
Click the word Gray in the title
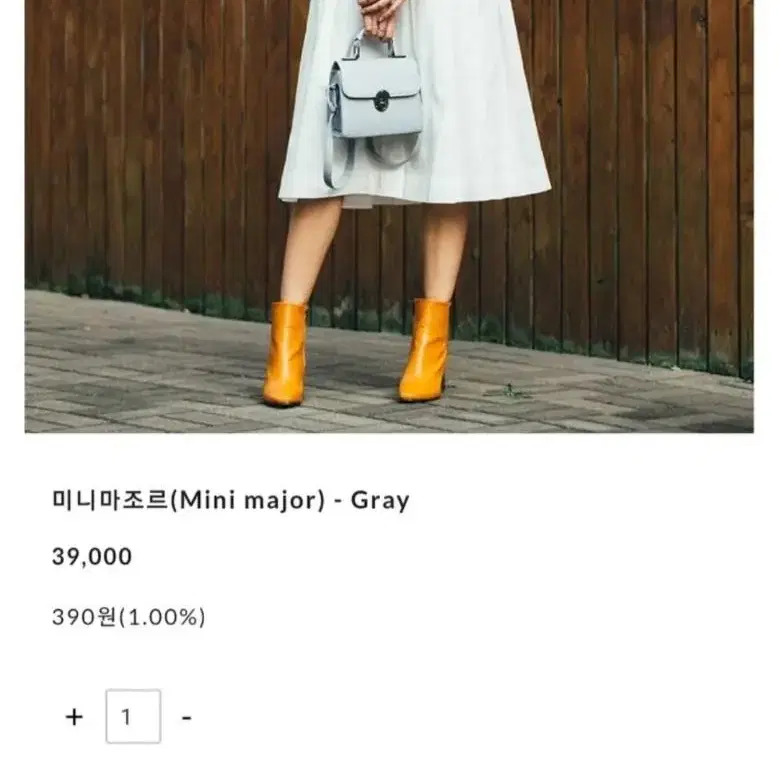(x=381, y=501)
